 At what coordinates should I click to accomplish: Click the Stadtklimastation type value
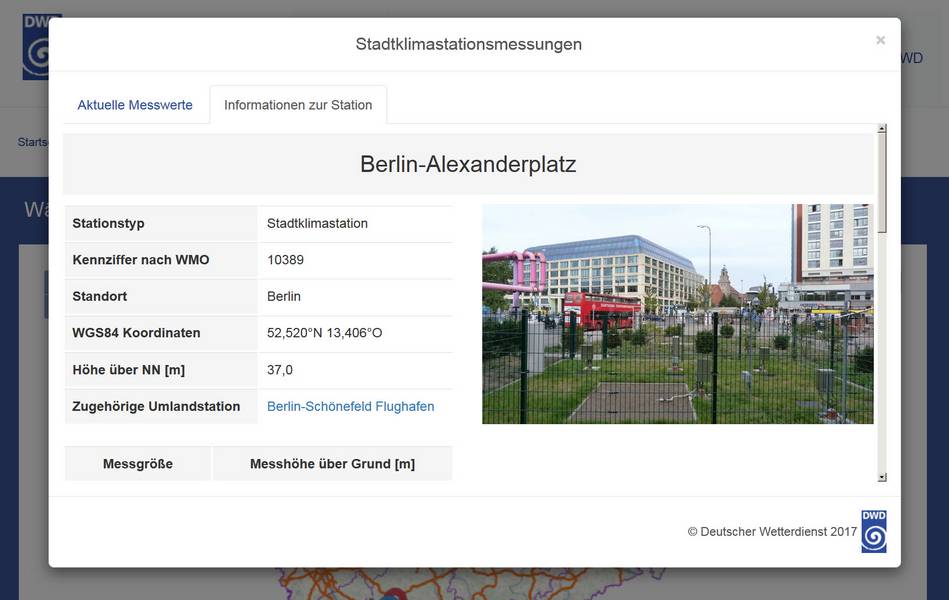(317, 223)
